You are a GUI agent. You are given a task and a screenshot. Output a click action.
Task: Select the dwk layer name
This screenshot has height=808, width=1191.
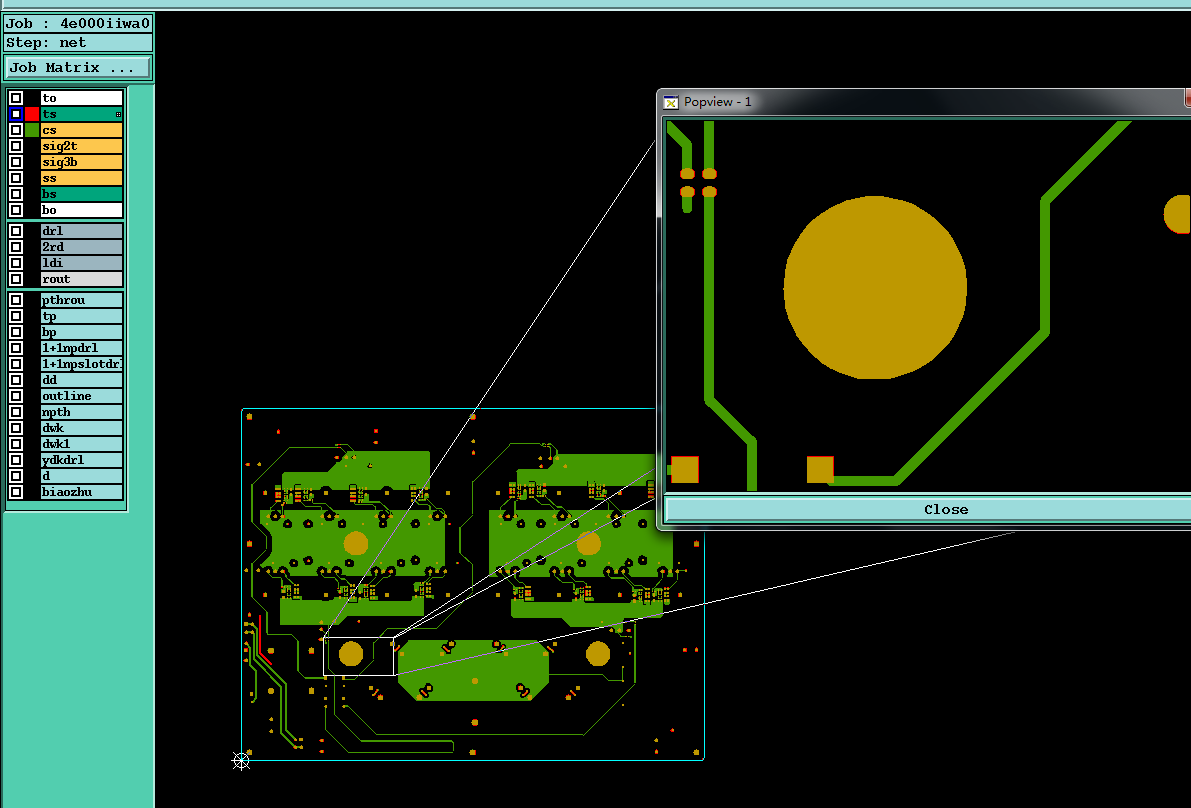81,428
